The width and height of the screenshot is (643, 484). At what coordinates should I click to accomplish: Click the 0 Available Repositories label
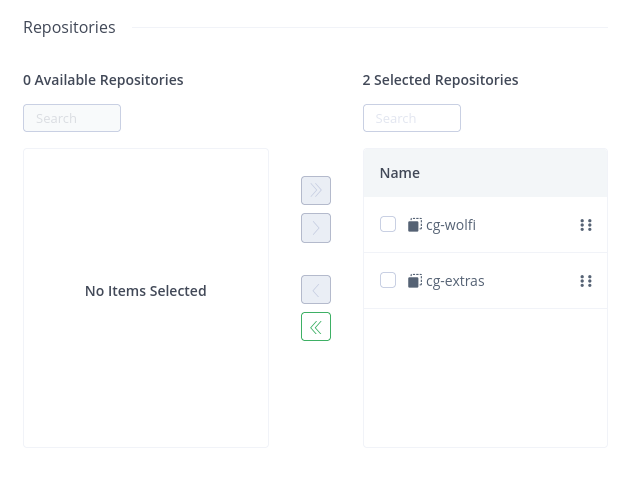tap(103, 80)
